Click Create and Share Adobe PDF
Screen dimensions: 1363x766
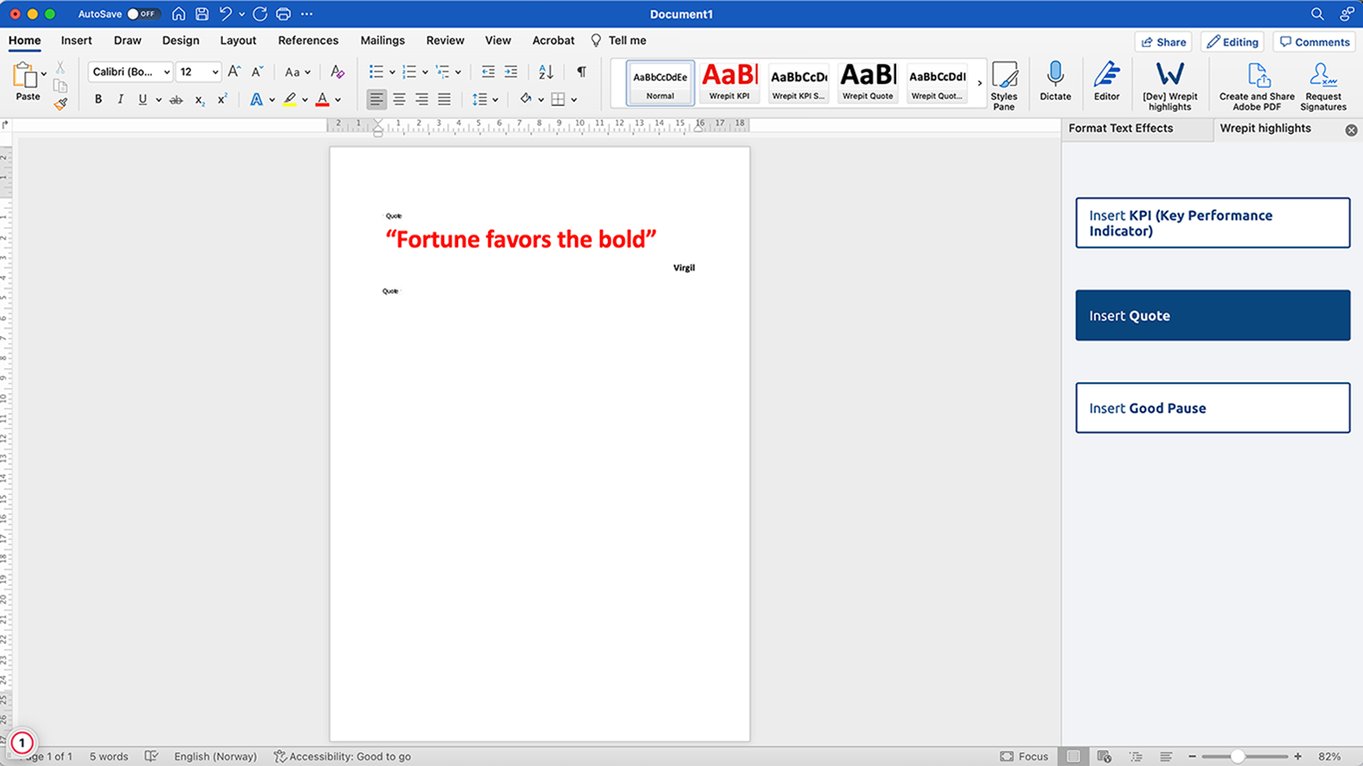click(x=1257, y=86)
